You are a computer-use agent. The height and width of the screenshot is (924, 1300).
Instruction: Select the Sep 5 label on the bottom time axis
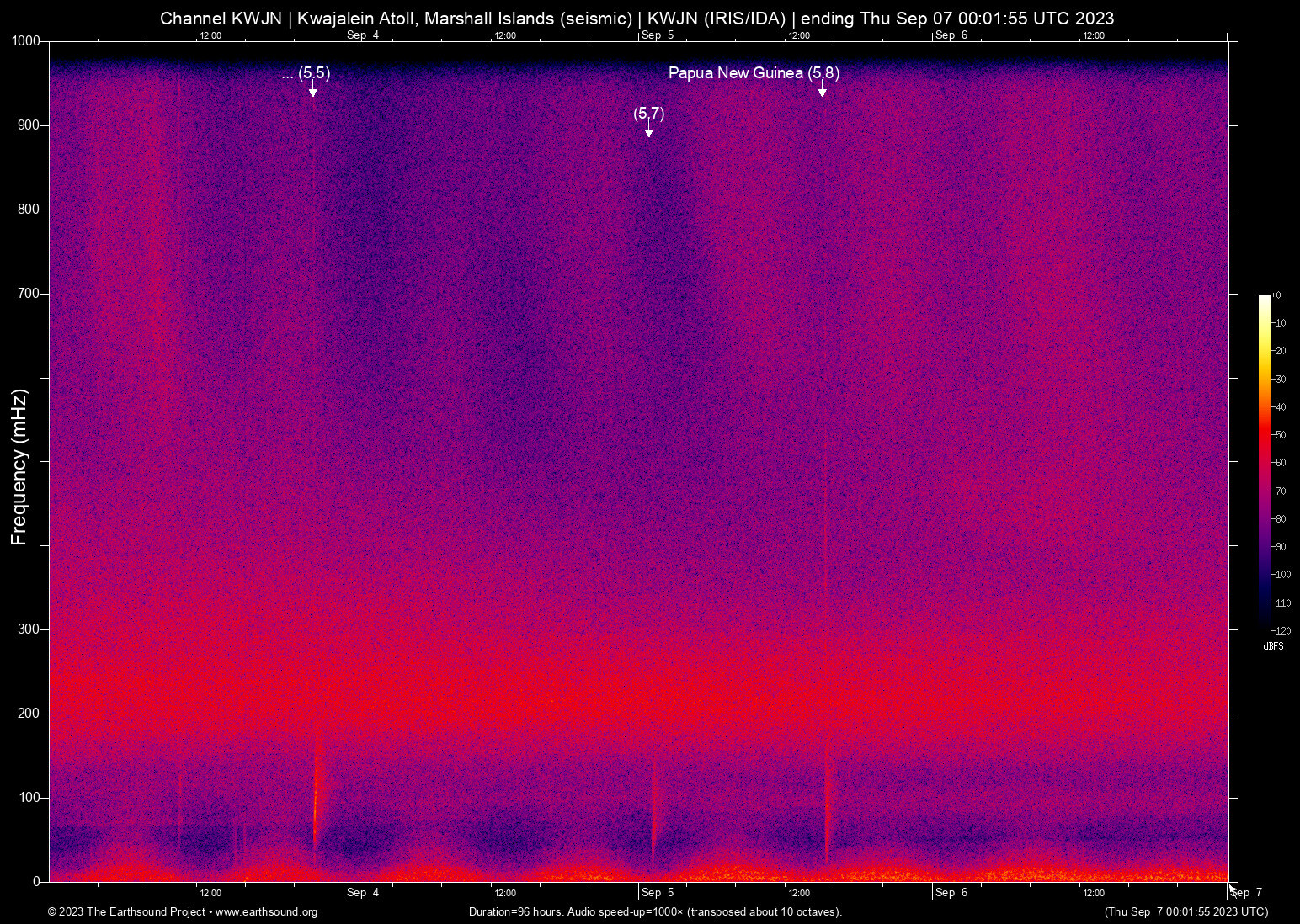(x=657, y=893)
